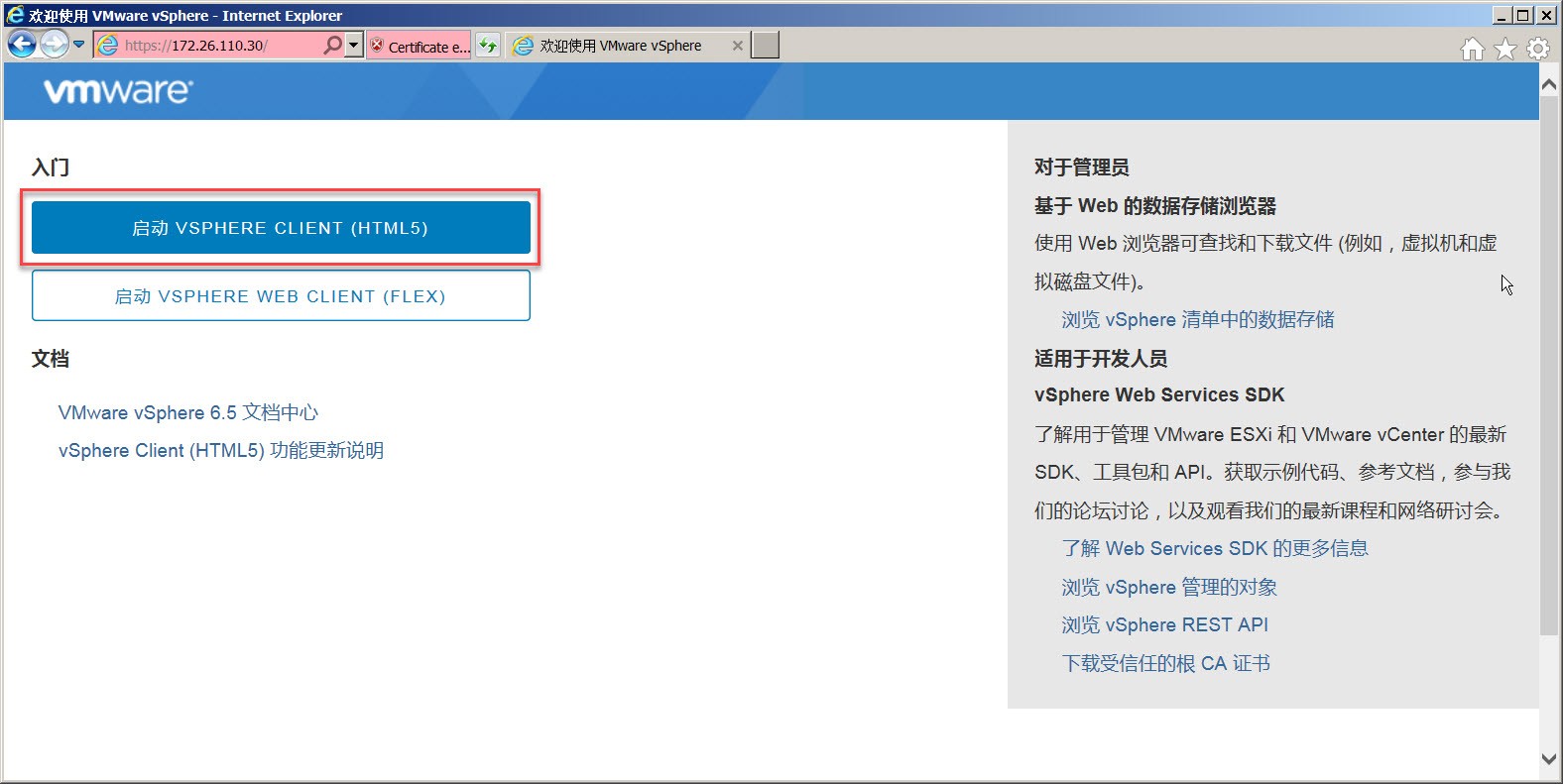The width and height of the screenshot is (1563, 784).
Task: Open Web Services SDK more information link
Action: (1215, 548)
